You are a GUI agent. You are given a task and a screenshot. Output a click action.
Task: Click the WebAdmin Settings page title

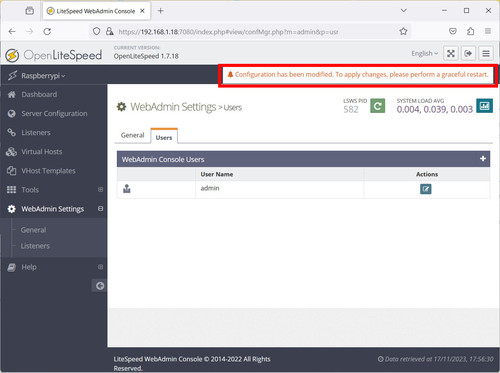pyautogui.click(x=173, y=107)
